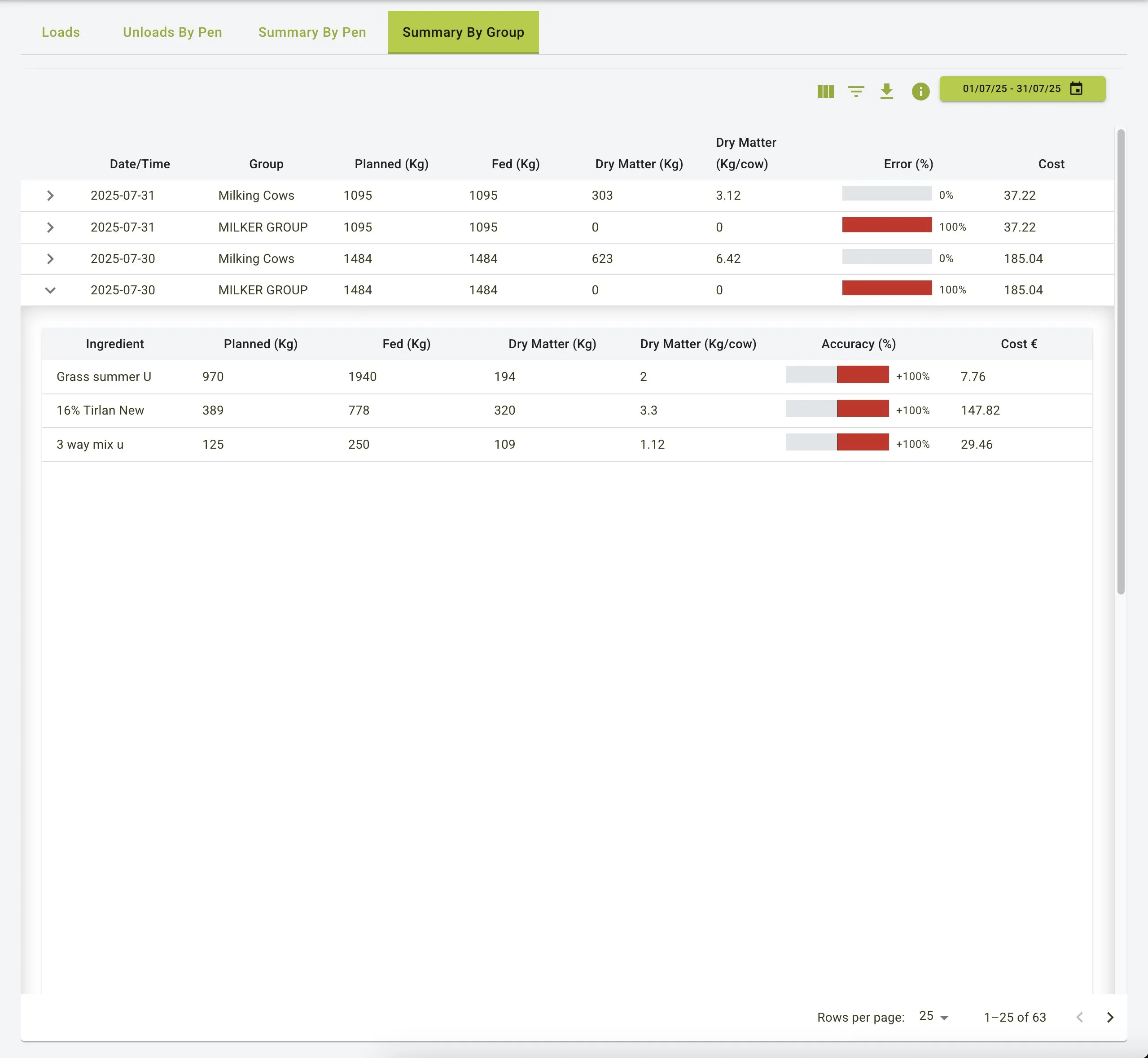
Task: Click 100% error bar for 2025-07-31 MILKER GROUP
Action: pyautogui.click(x=886, y=224)
